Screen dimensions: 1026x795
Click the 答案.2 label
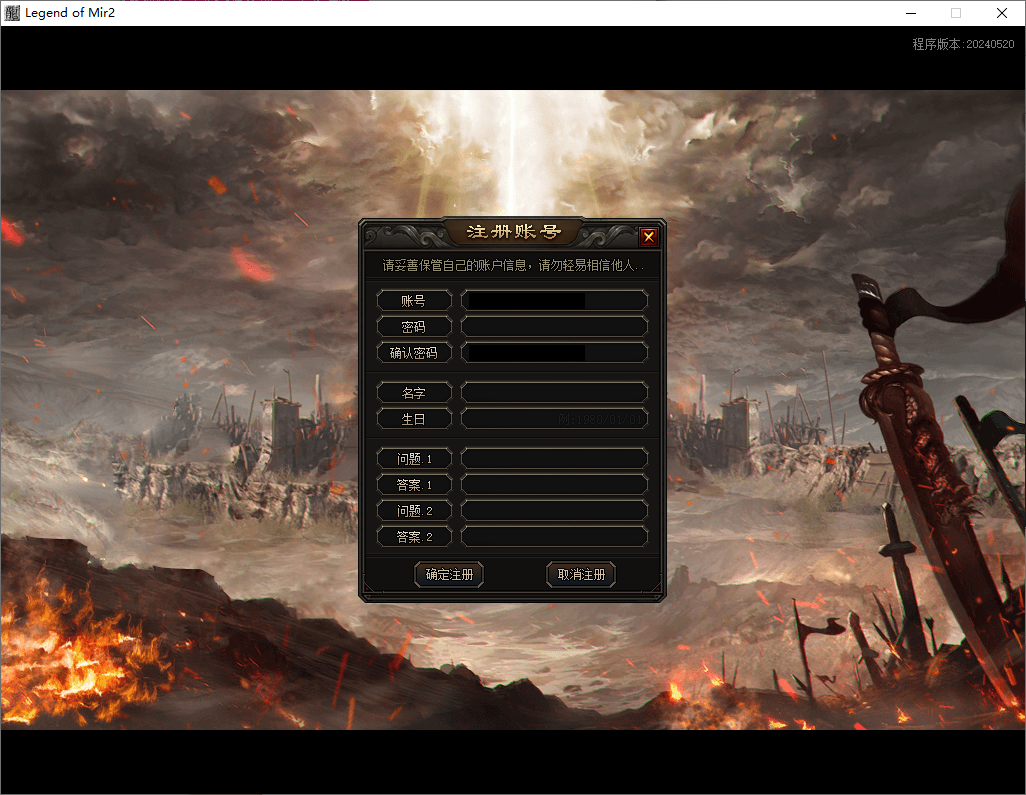[414, 537]
